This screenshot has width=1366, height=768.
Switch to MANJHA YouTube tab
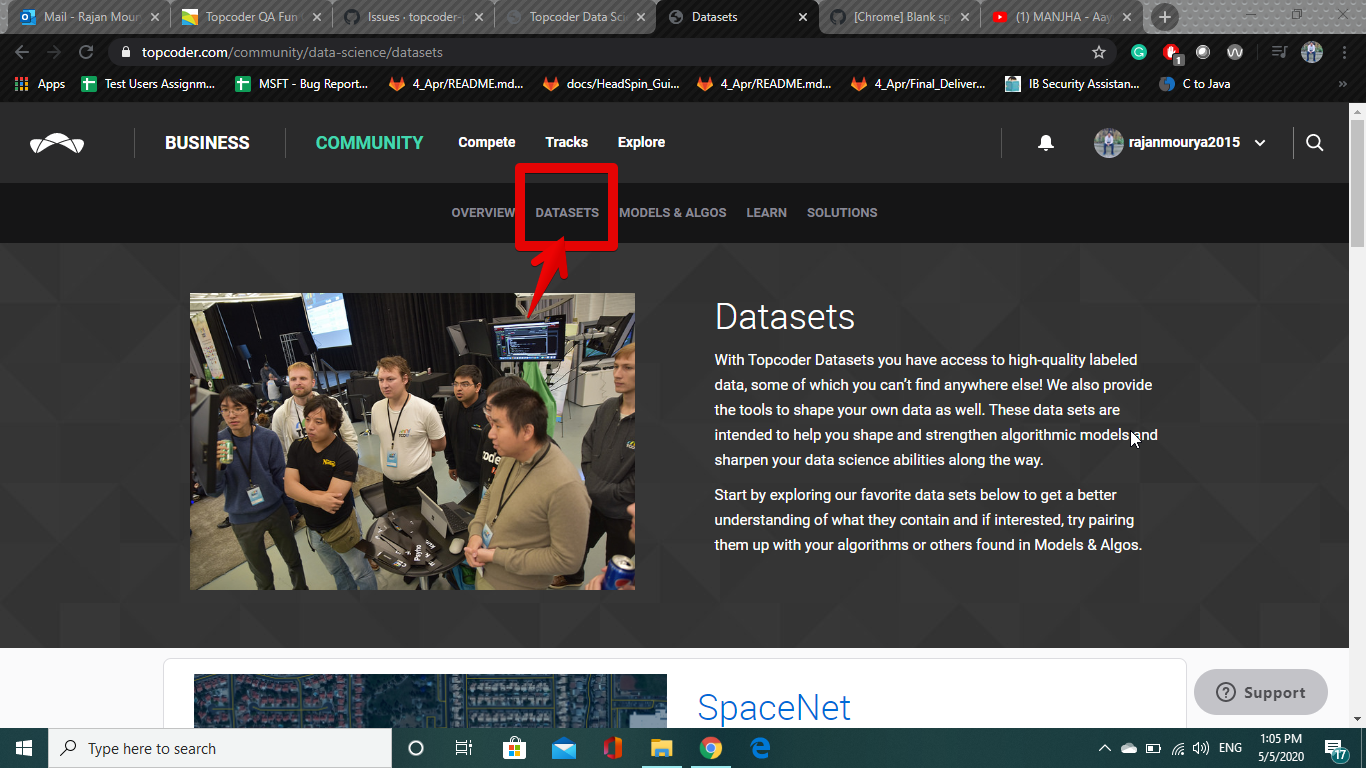point(1062,17)
